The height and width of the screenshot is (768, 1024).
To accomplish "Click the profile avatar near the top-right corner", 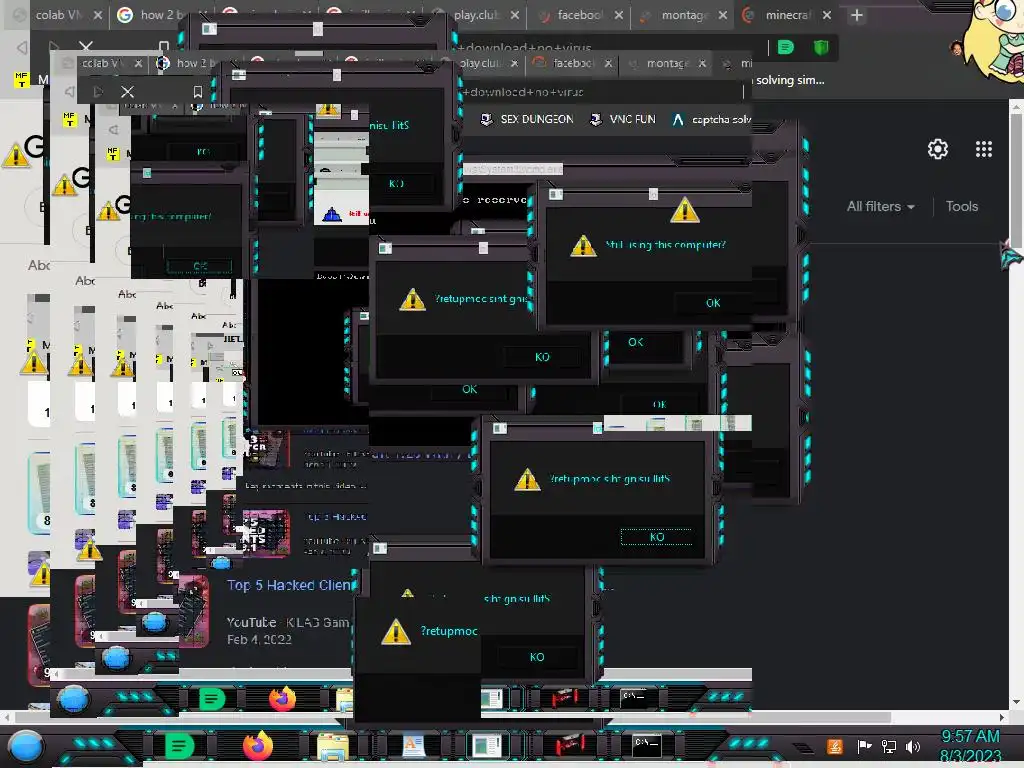I will (956, 48).
